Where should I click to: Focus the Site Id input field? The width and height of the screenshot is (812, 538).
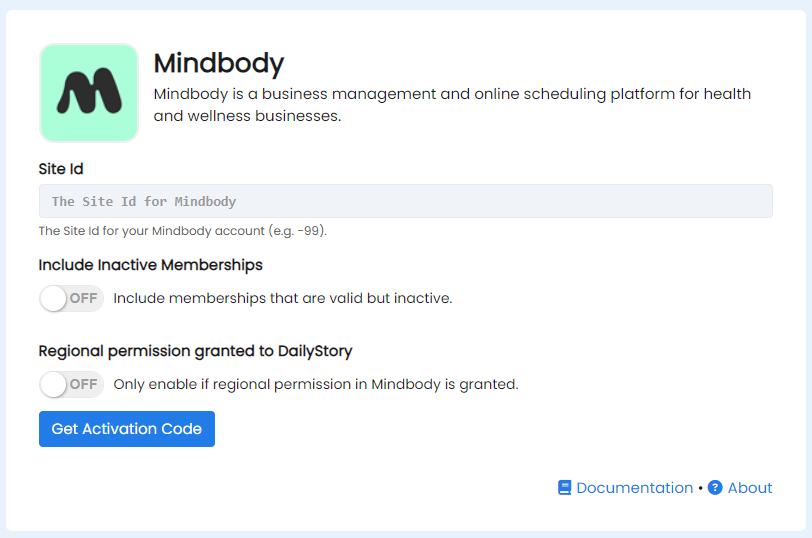(x=405, y=201)
